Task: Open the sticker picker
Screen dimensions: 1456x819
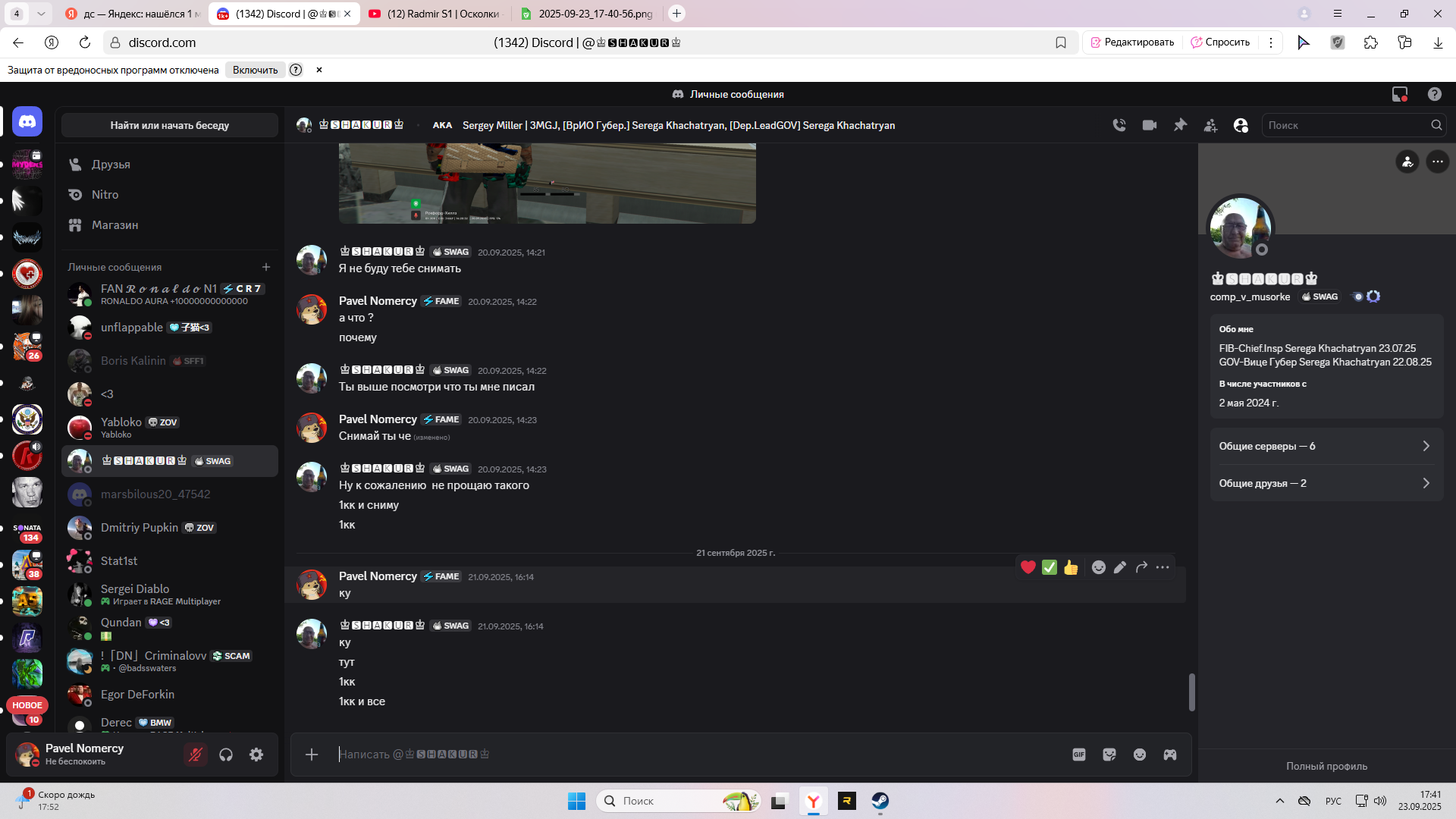Action: coord(1109,755)
